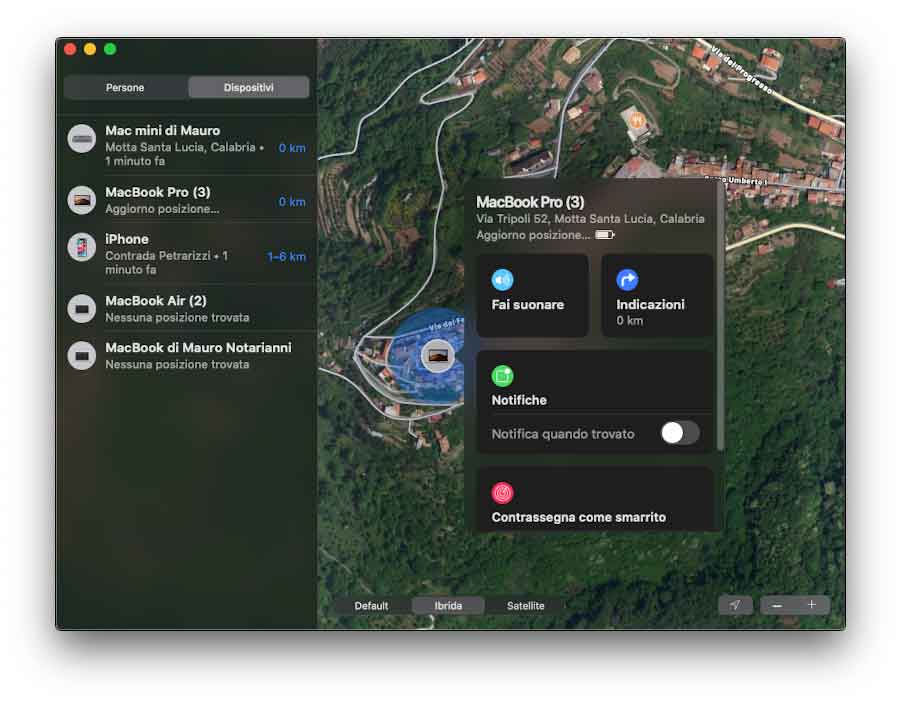Click the green Notifiche icon

click(x=502, y=376)
